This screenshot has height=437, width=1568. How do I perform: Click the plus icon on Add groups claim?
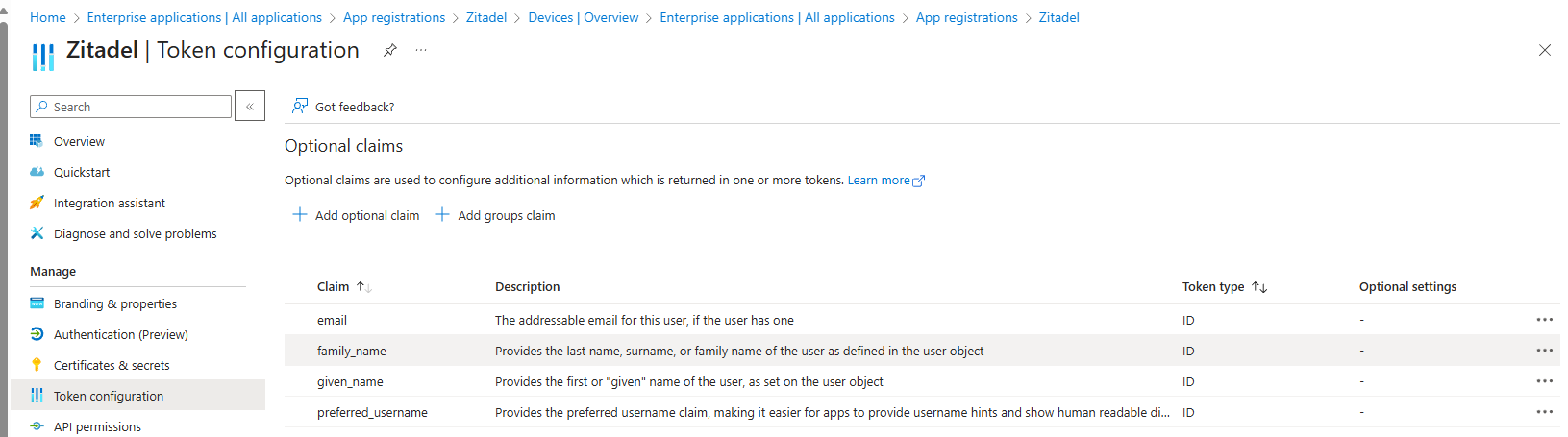click(442, 214)
